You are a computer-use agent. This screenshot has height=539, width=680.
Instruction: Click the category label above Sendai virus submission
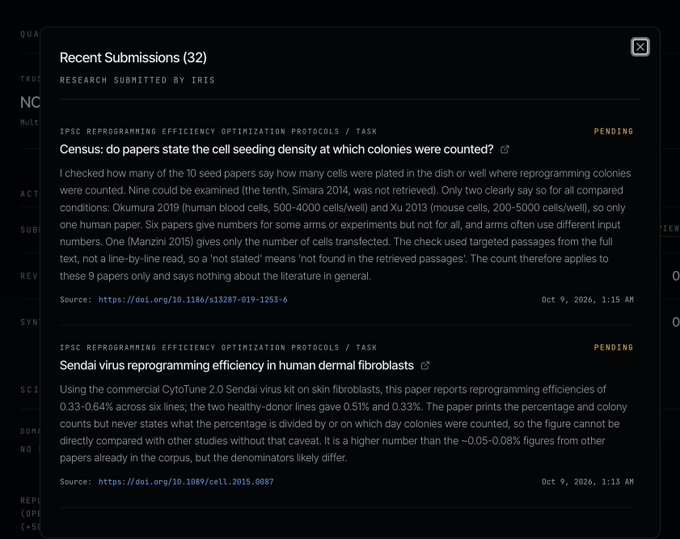[218, 347]
